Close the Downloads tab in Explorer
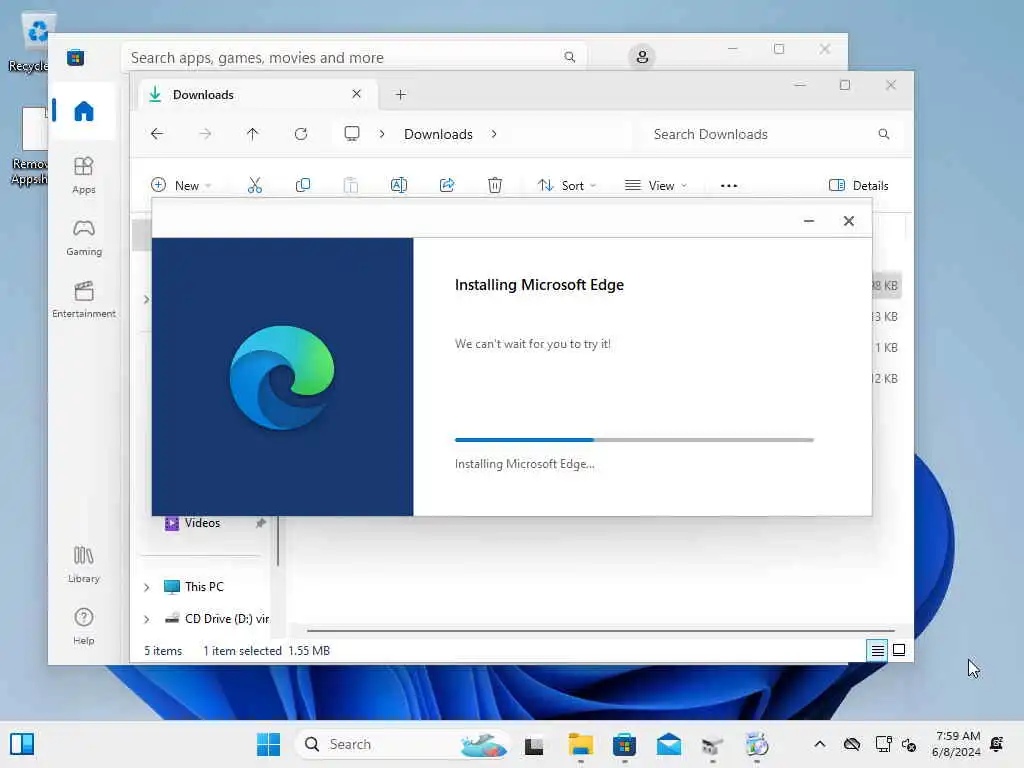 (x=357, y=94)
